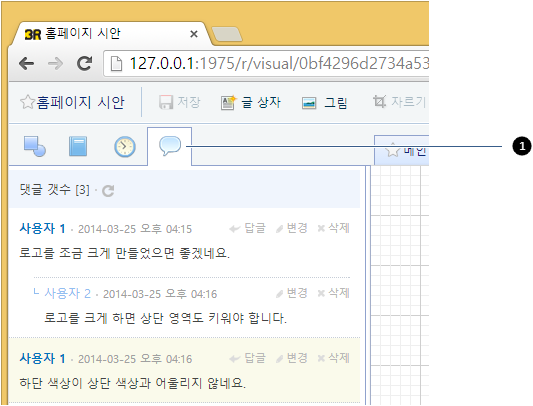
Task: Insert a 글 상자 text box
Action: point(251,102)
